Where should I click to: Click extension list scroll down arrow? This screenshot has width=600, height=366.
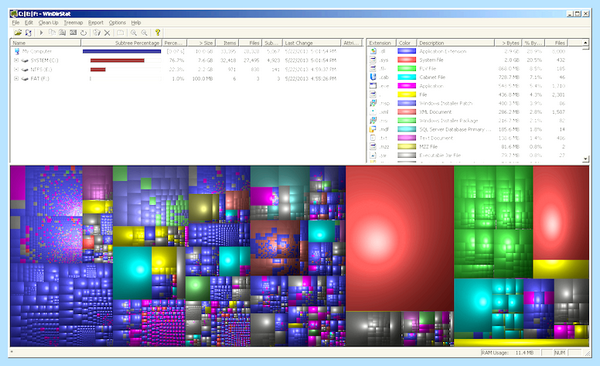point(585,159)
